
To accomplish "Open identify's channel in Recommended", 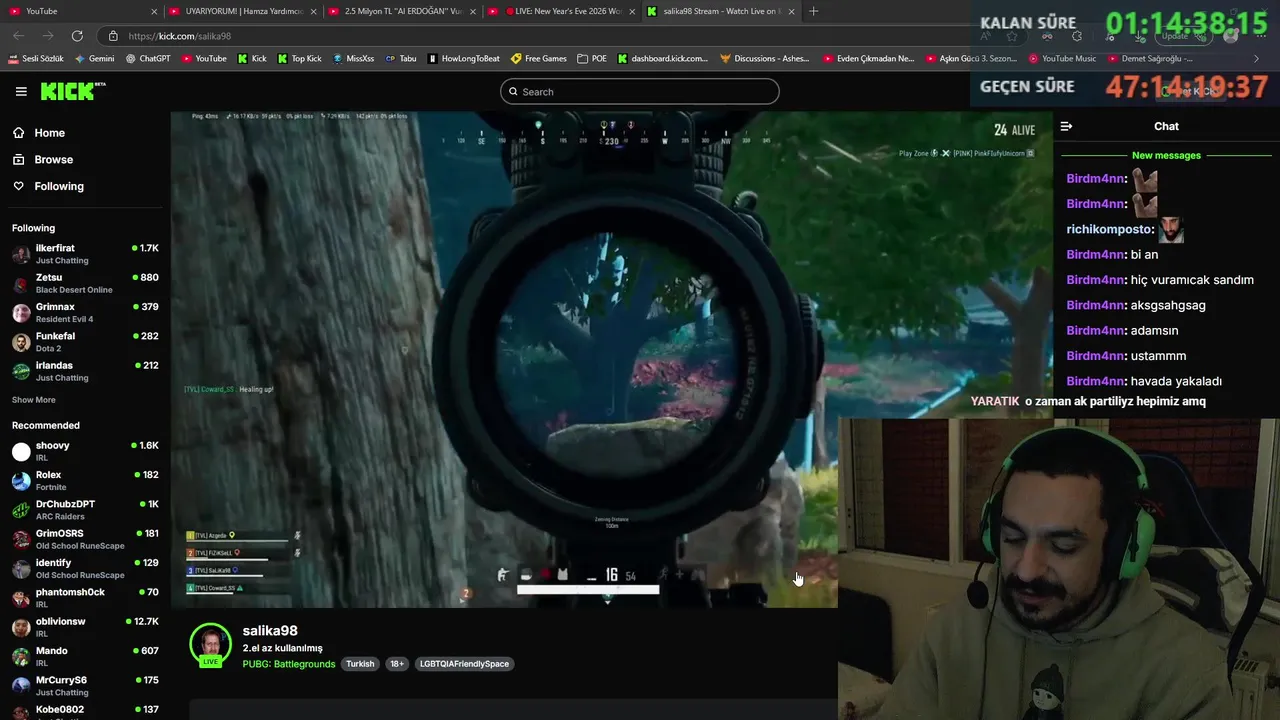I will [x=85, y=569].
